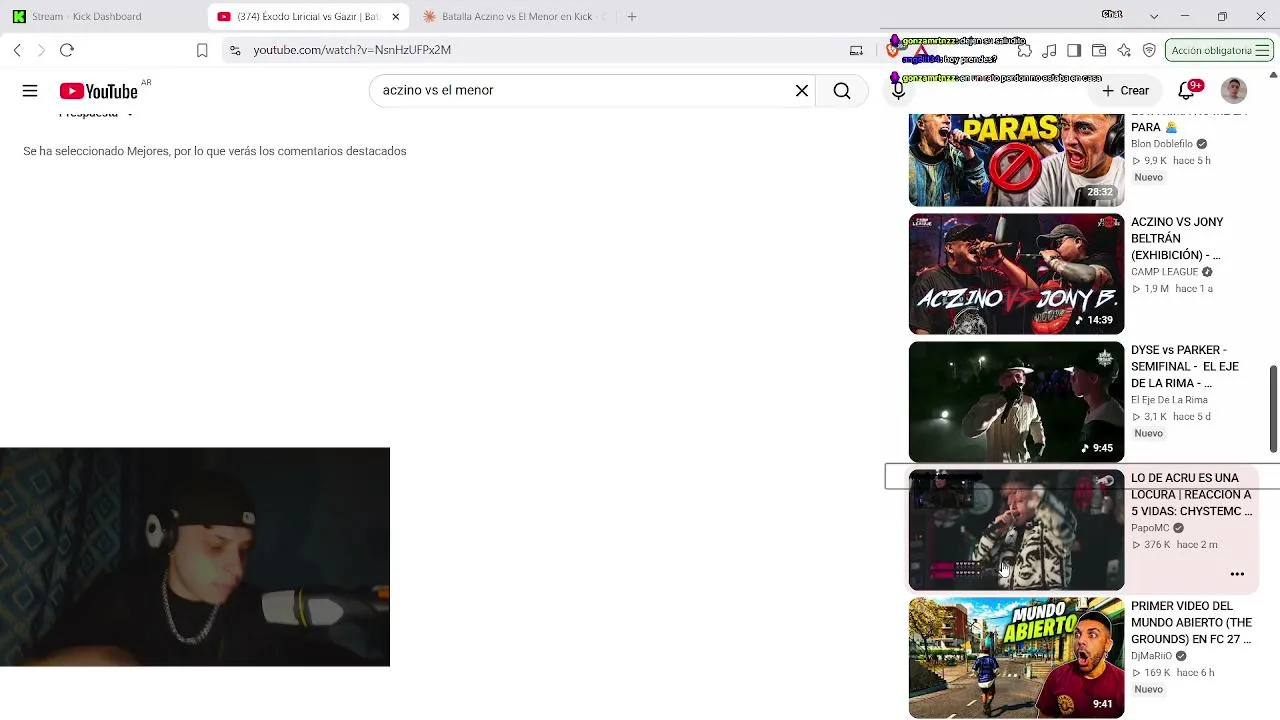Open DYSE vs PARKER - SEMIFINAL title

[1185, 366]
